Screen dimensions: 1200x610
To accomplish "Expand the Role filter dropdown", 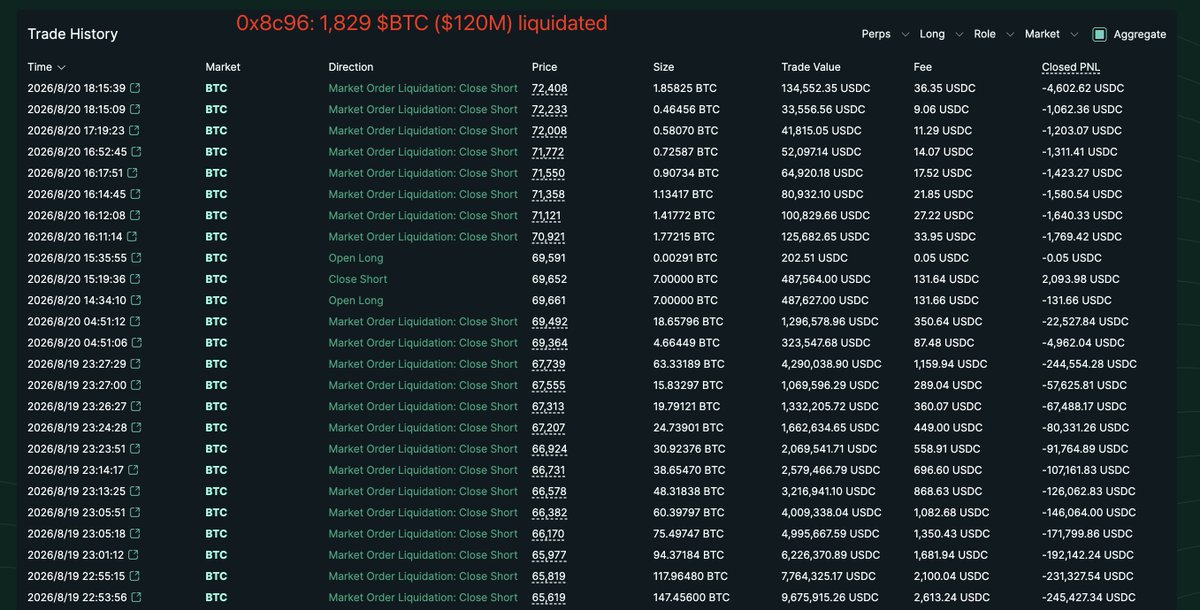I will pos(992,34).
